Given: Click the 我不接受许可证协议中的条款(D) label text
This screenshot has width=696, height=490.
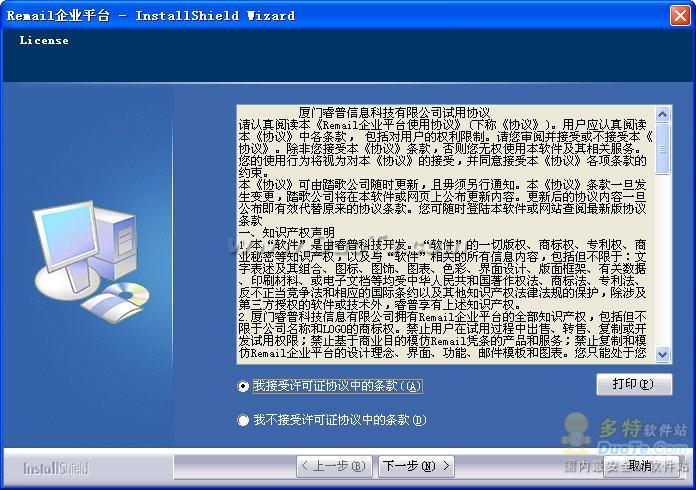Looking at the screenshot, I should tap(340, 420).
